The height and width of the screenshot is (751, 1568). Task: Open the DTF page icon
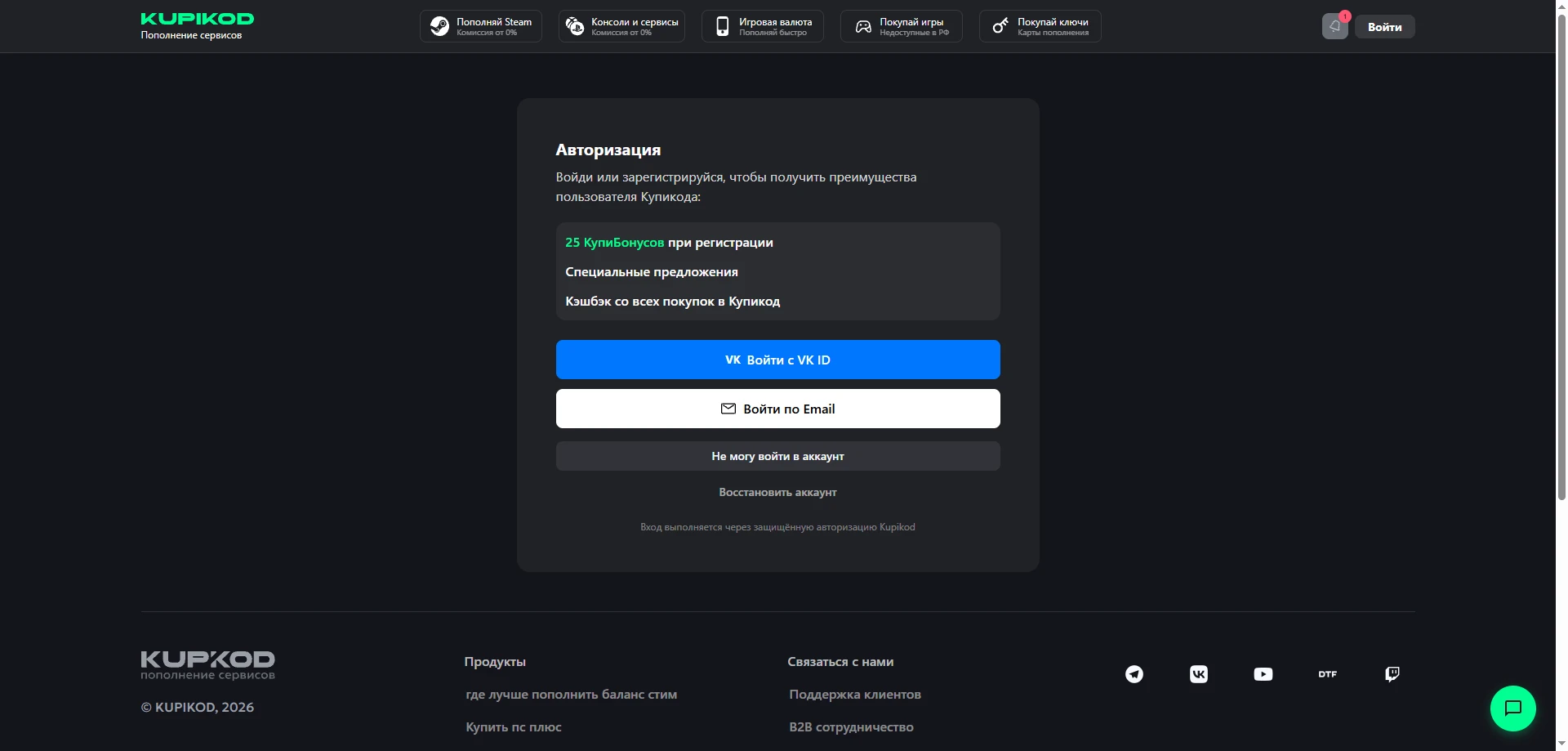(x=1328, y=674)
